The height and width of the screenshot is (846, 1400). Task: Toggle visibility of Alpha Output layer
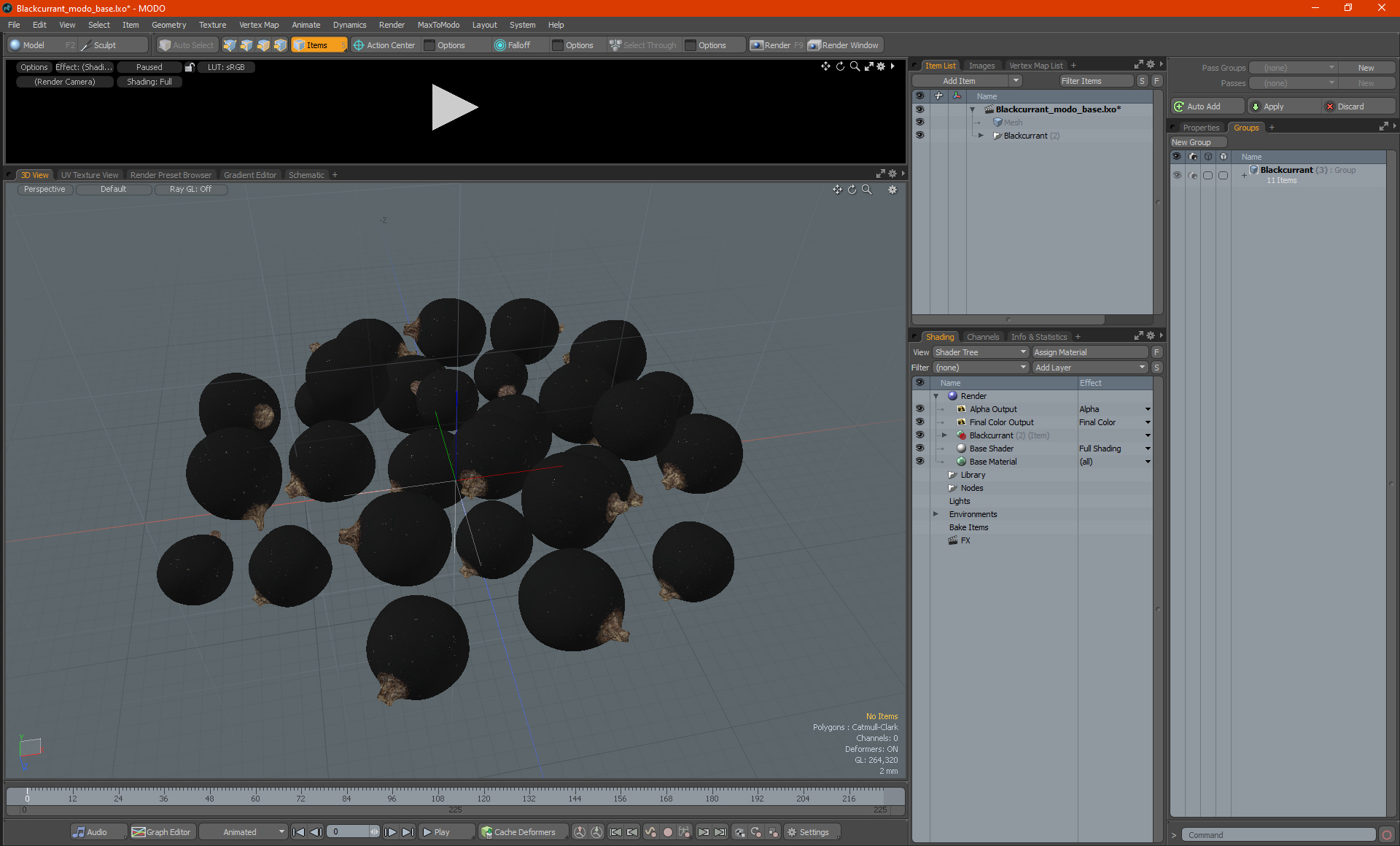pos(919,409)
